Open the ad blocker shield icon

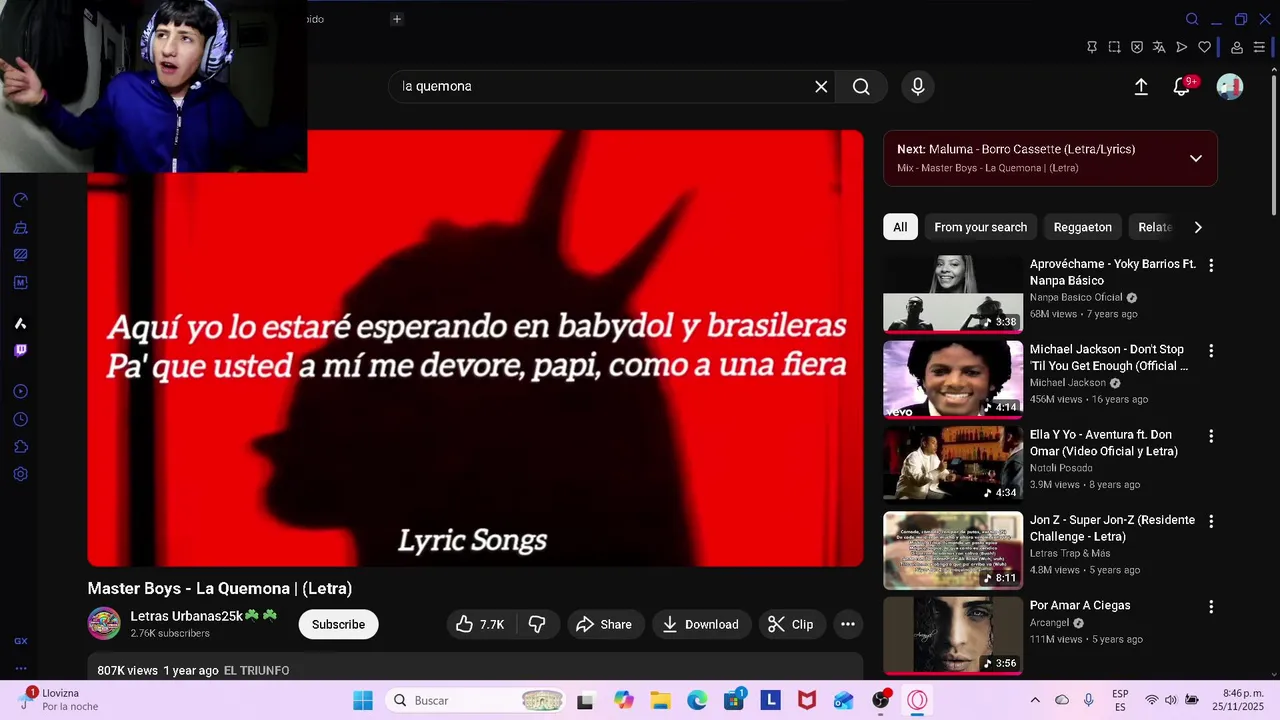[1137, 47]
